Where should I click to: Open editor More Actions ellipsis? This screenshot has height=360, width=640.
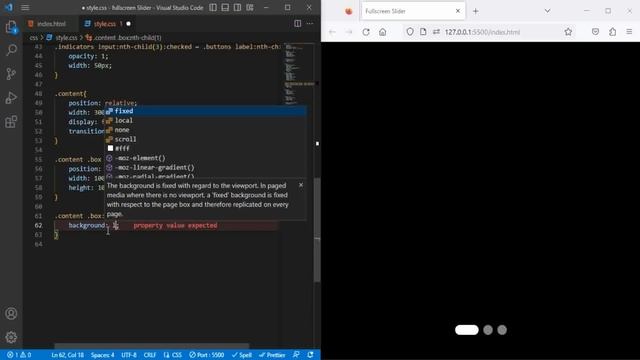point(310,24)
